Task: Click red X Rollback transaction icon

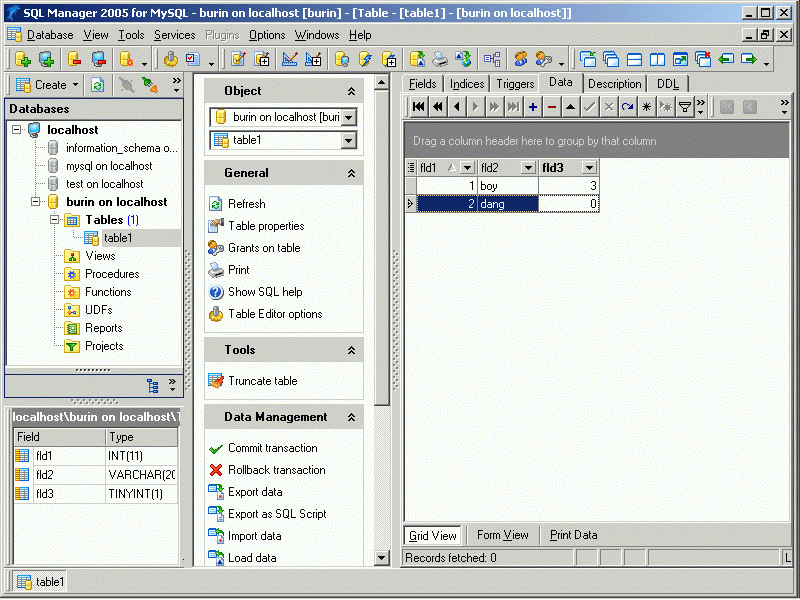Action: (216, 470)
